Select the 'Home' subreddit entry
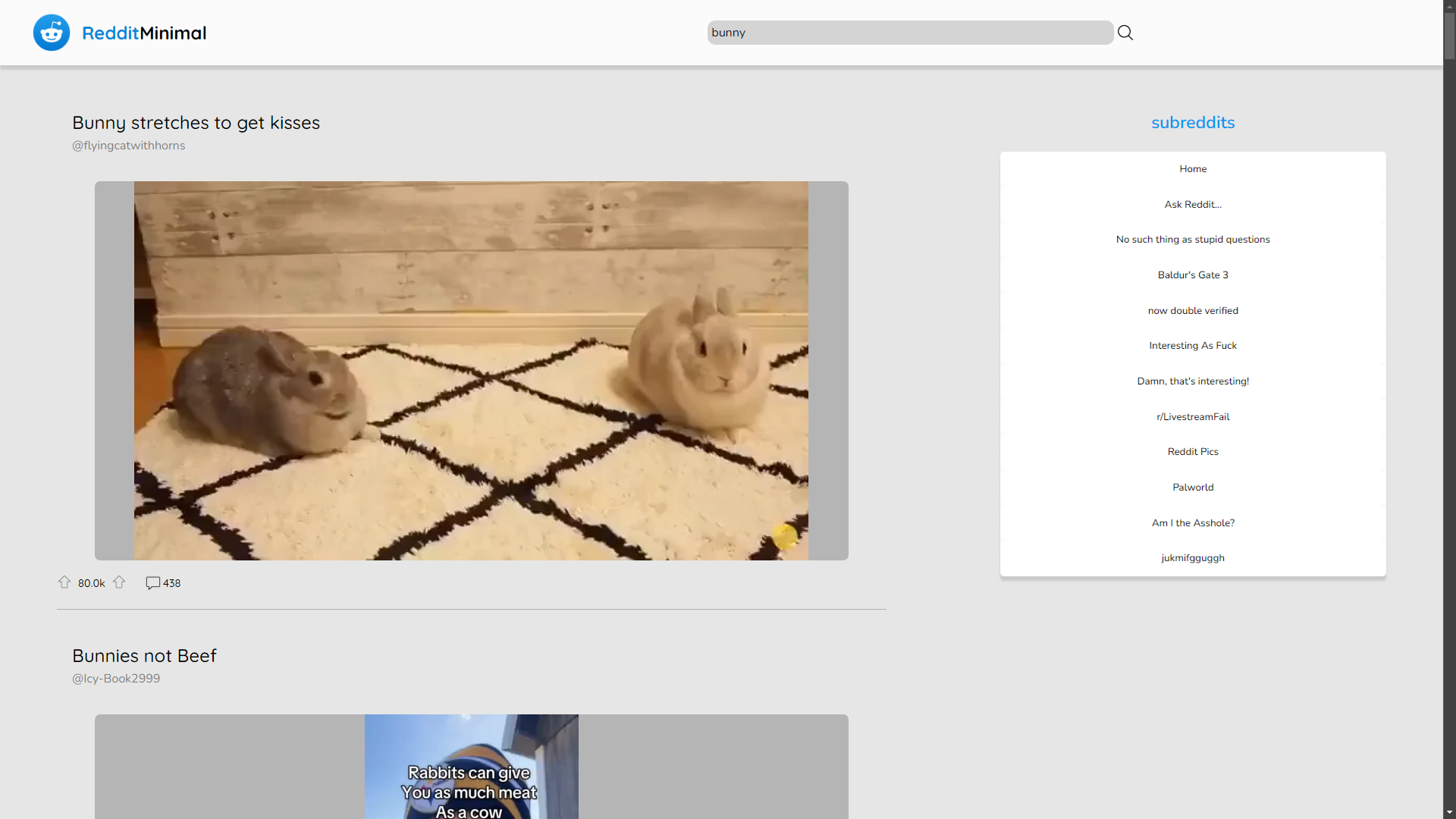The height and width of the screenshot is (819, 1456). pos(1192,168)
